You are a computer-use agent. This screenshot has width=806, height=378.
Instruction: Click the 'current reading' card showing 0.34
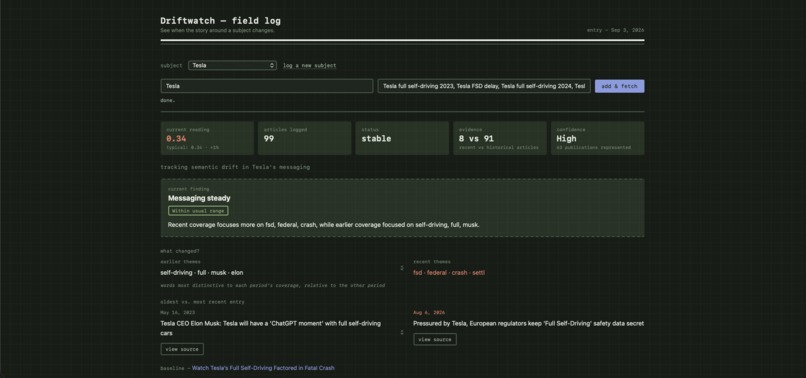(207, 138)
